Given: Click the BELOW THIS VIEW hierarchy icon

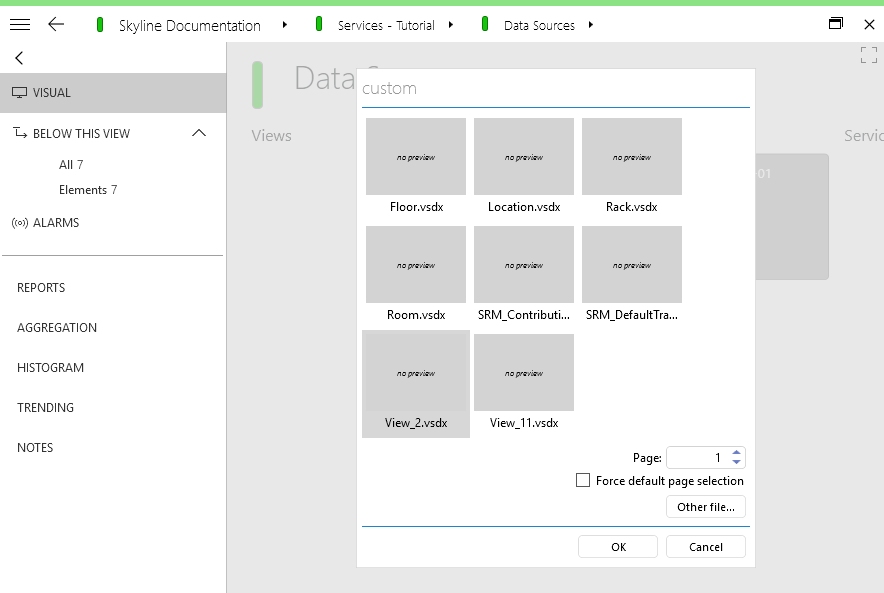Looking at the screenshot, I should click(19, 132).
